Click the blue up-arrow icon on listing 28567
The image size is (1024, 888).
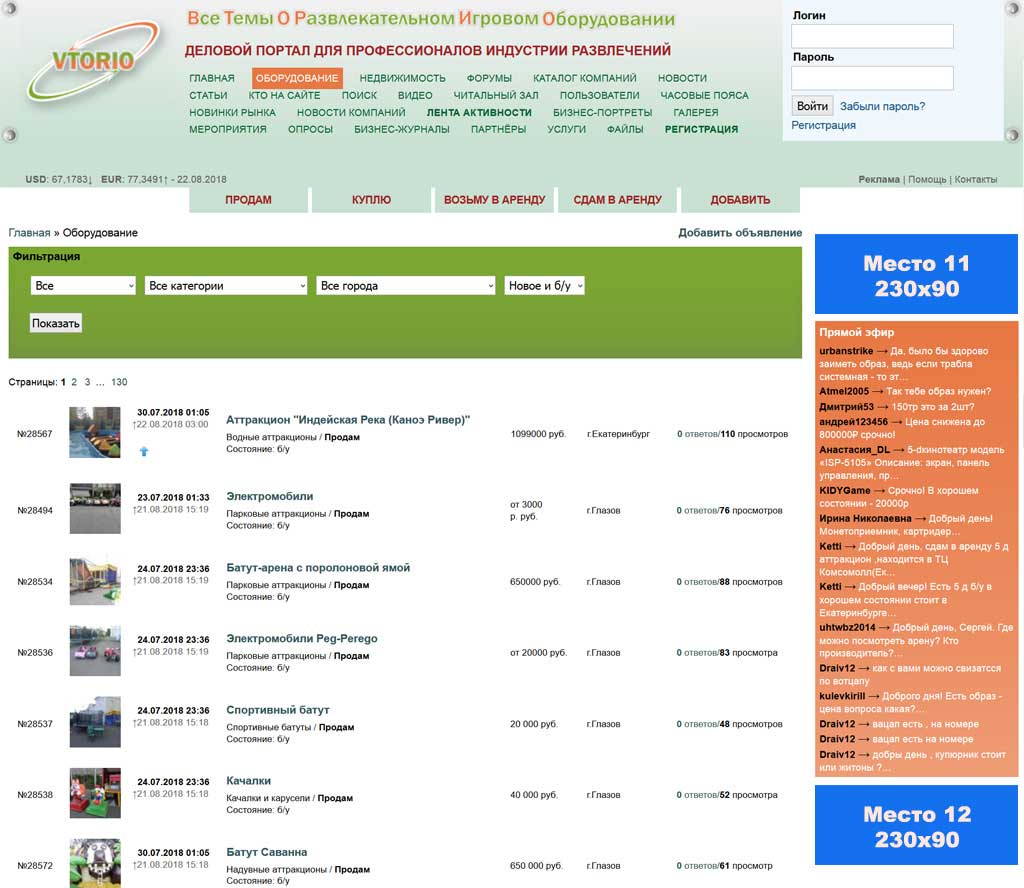point(144,451)
